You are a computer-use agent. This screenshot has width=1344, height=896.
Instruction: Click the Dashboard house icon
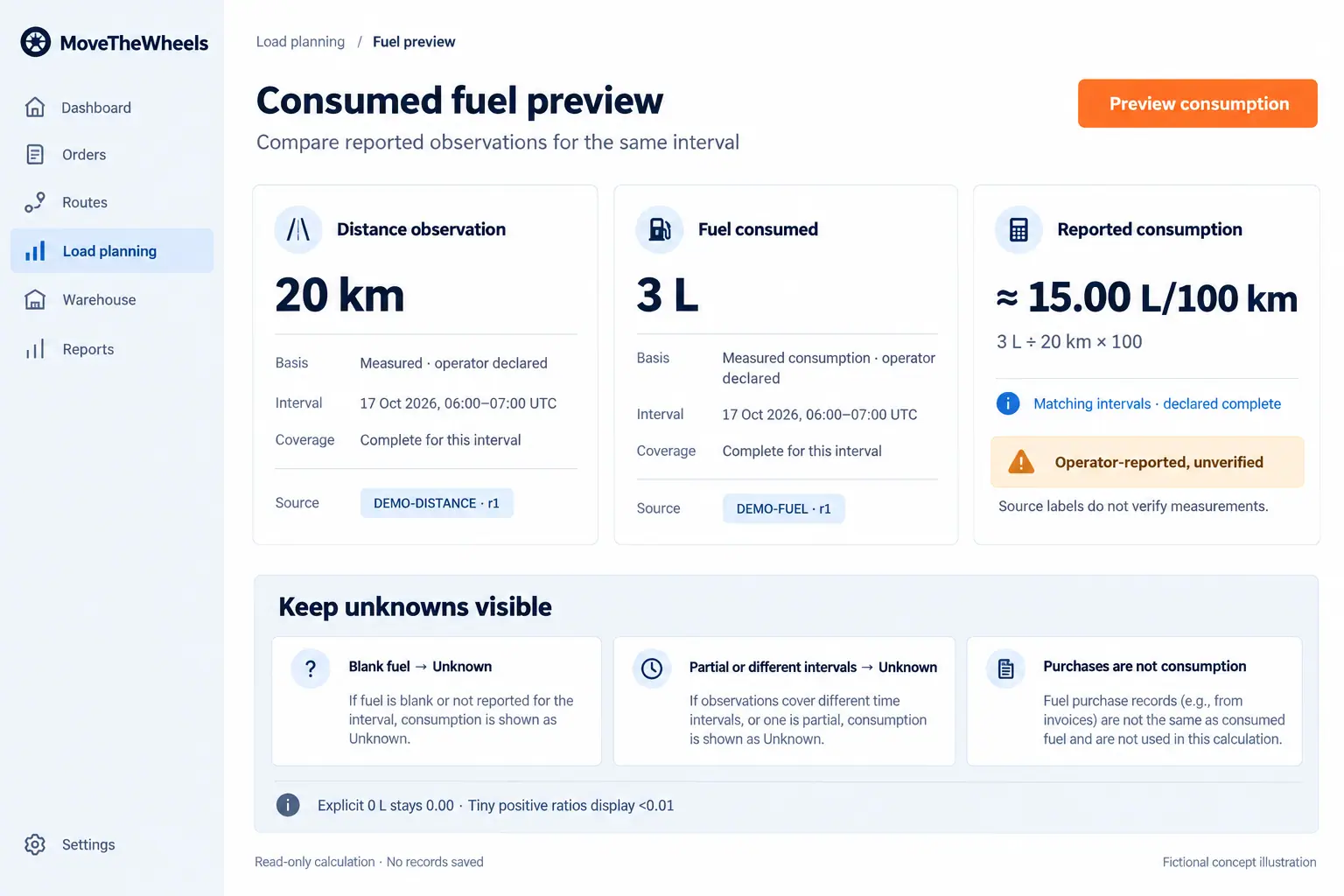coord(35,108)
